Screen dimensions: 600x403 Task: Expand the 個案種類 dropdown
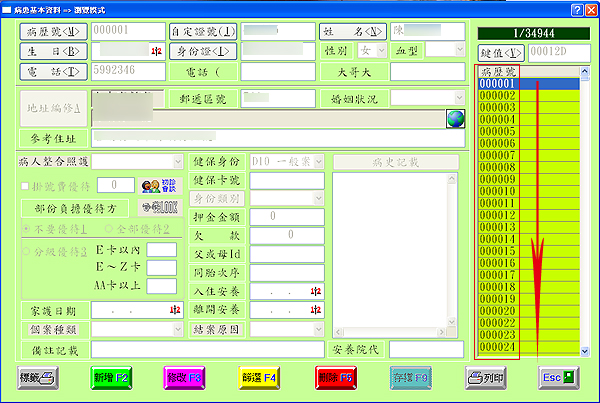pos(178,329)
